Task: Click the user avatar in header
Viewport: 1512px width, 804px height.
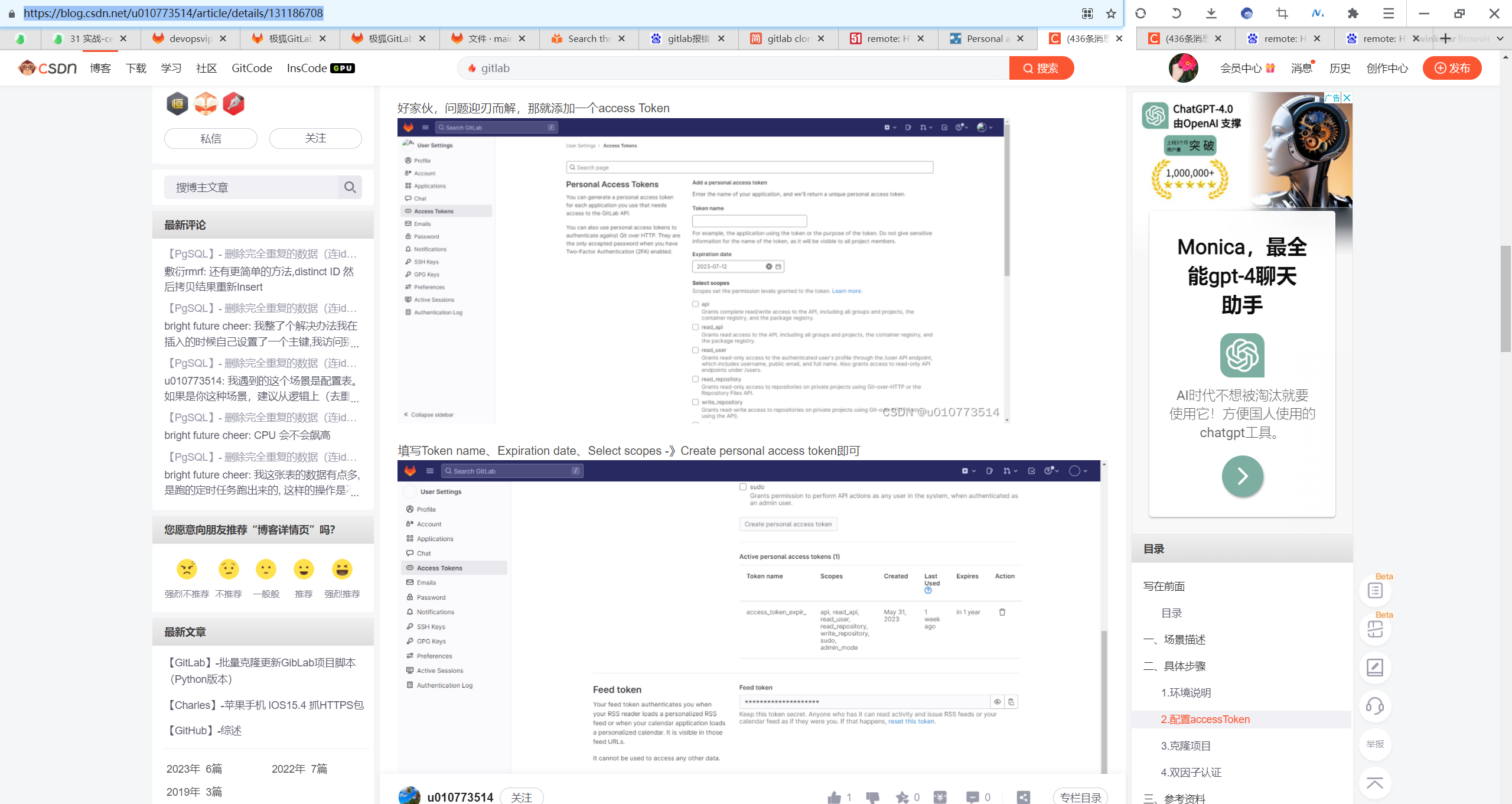Action: pos(1183,68)
